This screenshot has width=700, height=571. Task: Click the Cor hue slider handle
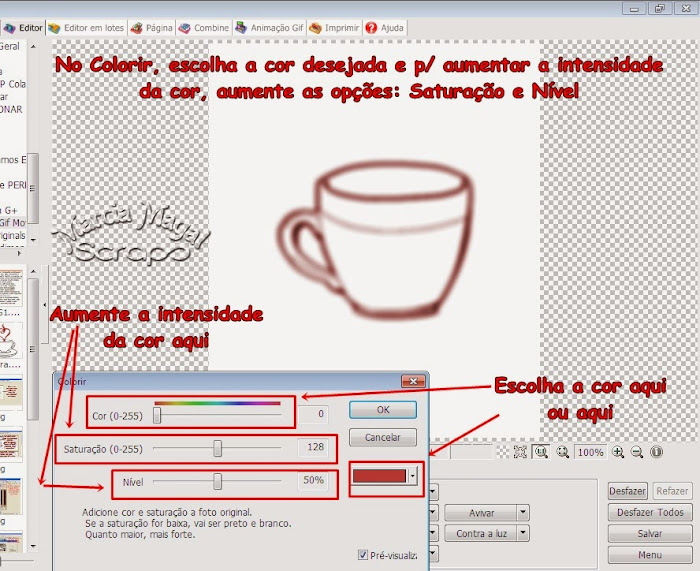point(157,416)
